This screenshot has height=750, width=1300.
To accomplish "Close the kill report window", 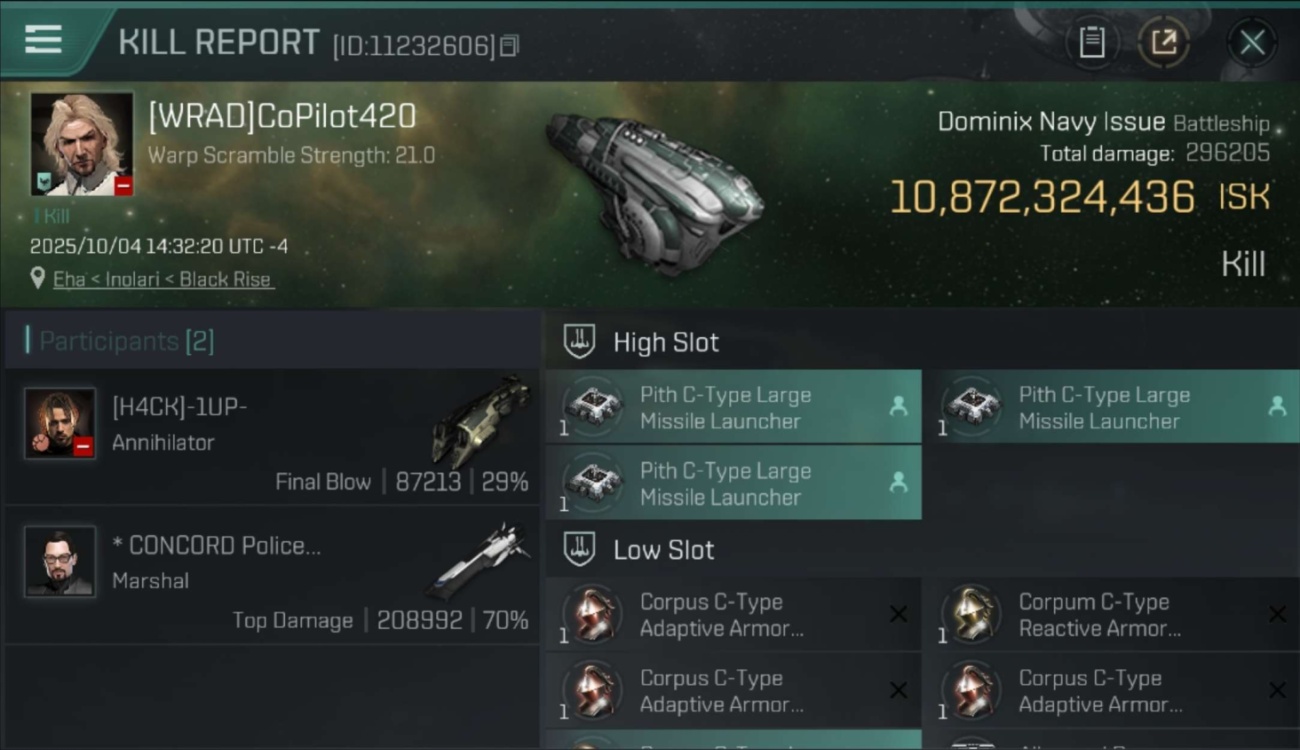I will pos(1252,42).
